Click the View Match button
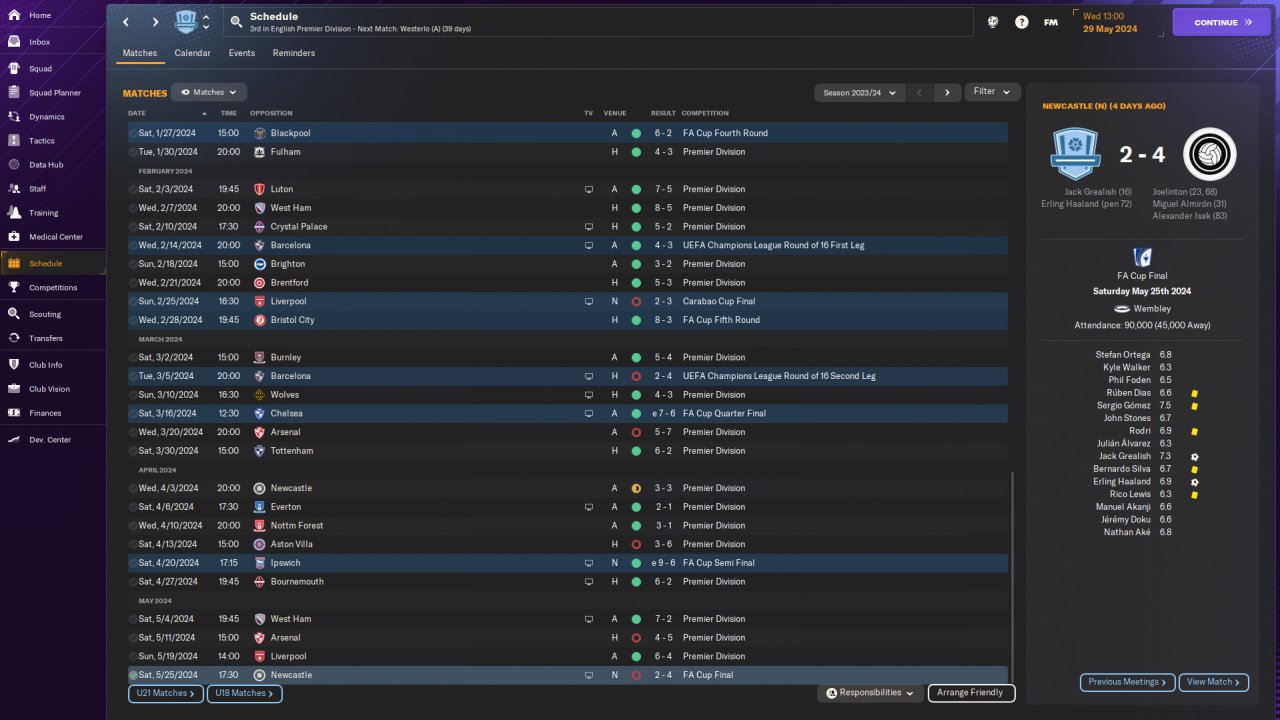 pyautogui.click(x=1214, y=682)
